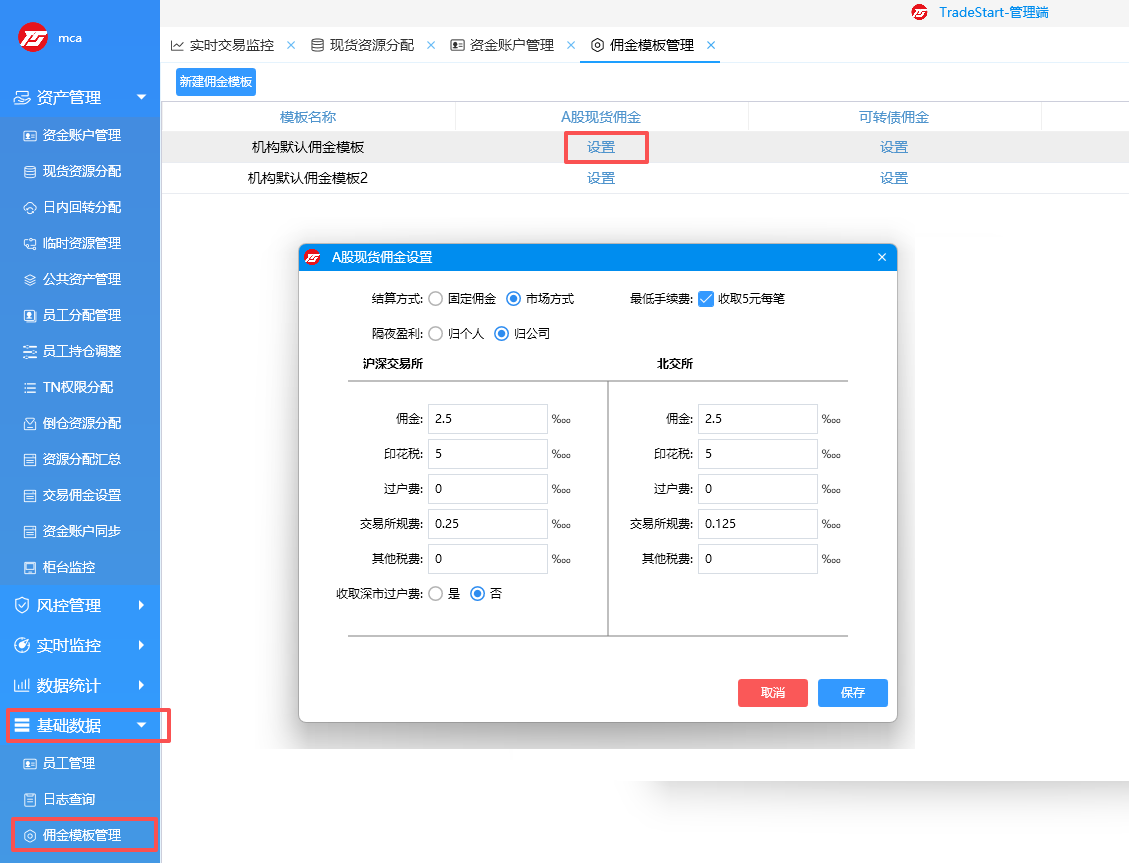This screenshot has height=863, width=1129.
Task: Focus 北交所 佣金 input field
Action: pos(757,419)
